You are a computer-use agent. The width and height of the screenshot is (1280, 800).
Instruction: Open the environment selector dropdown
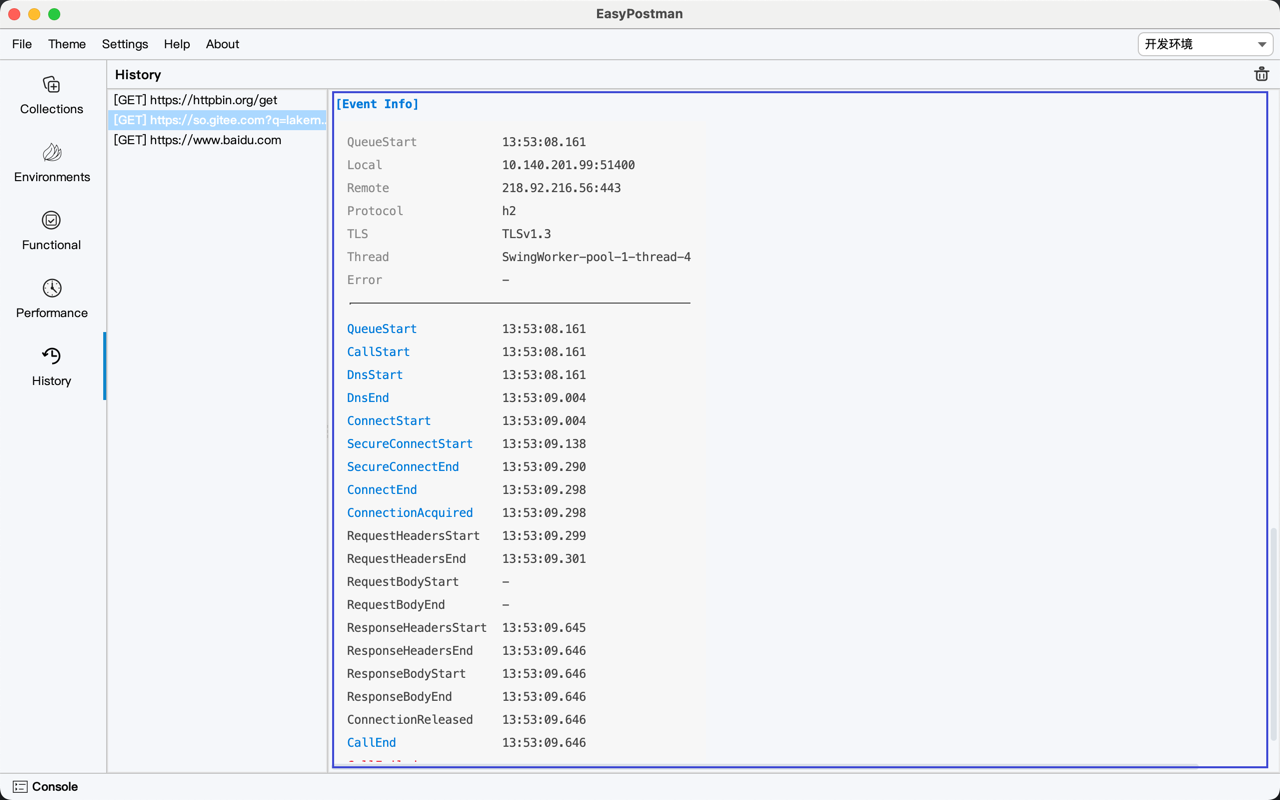point(1205,44)
